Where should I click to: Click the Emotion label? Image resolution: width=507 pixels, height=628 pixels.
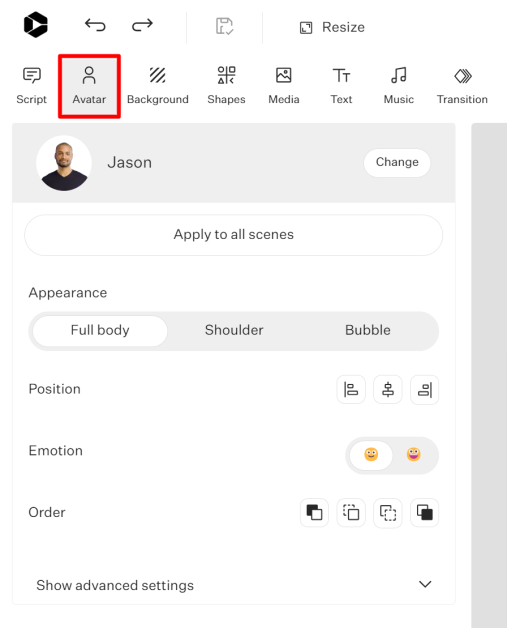pyautogui.click(x=55, y=451)
